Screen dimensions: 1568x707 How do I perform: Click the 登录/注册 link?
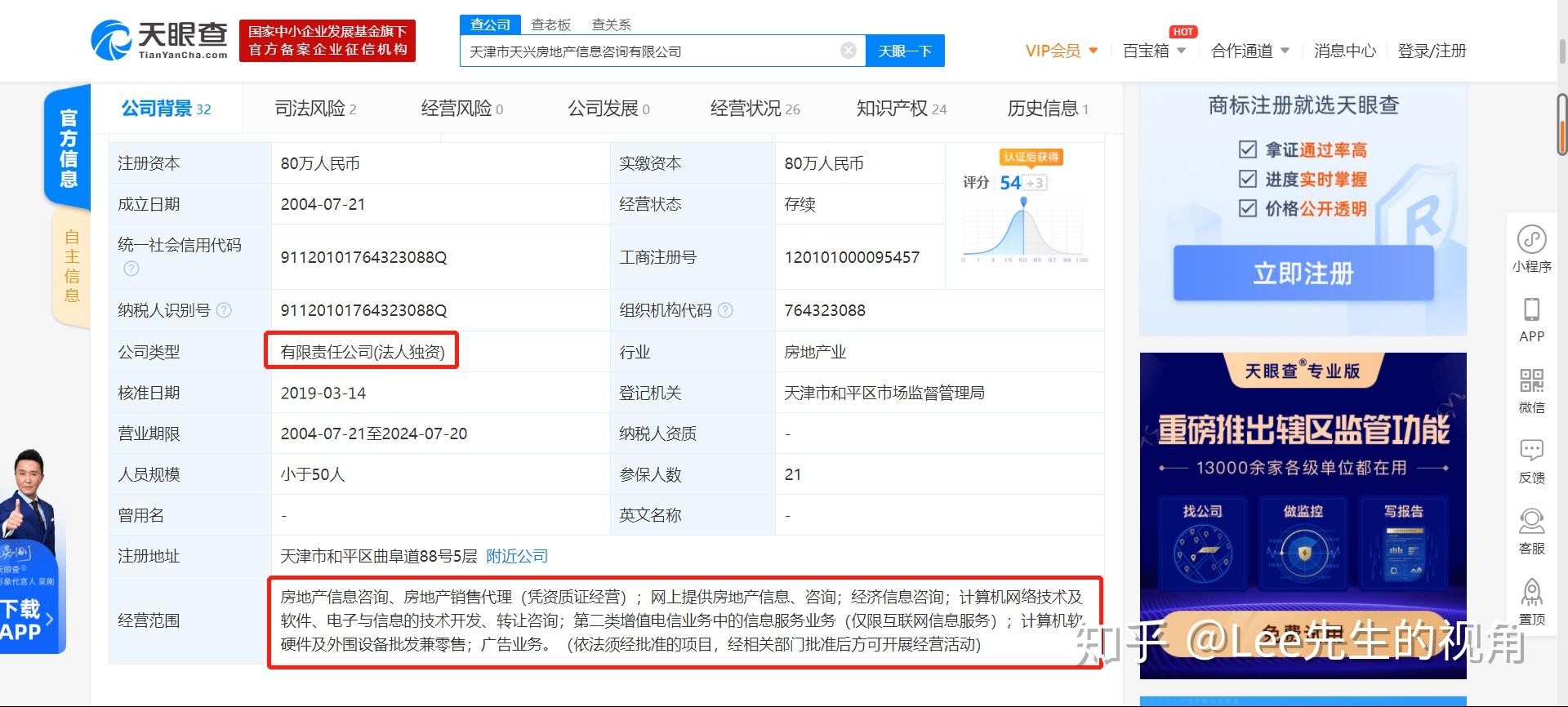coord(1432,51)
